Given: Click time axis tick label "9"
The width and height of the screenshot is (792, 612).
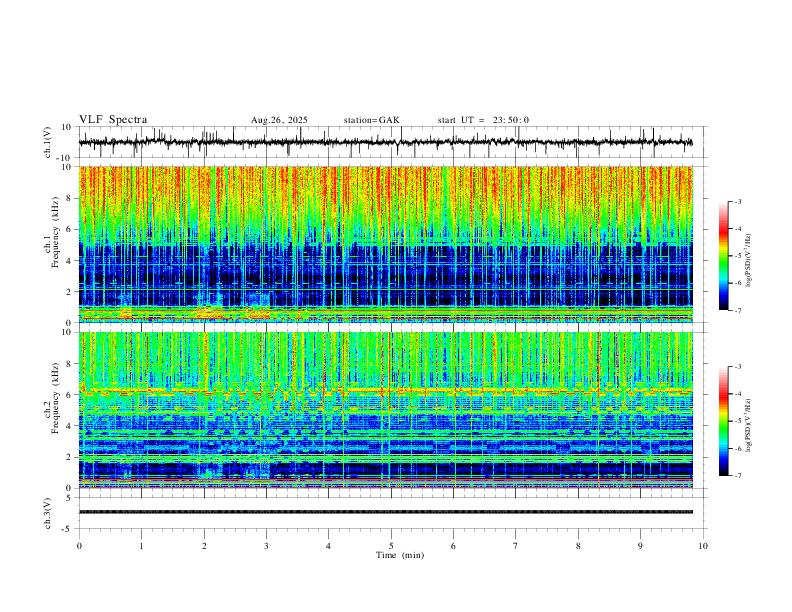Looking at the screenshot, I should point(640,546).
